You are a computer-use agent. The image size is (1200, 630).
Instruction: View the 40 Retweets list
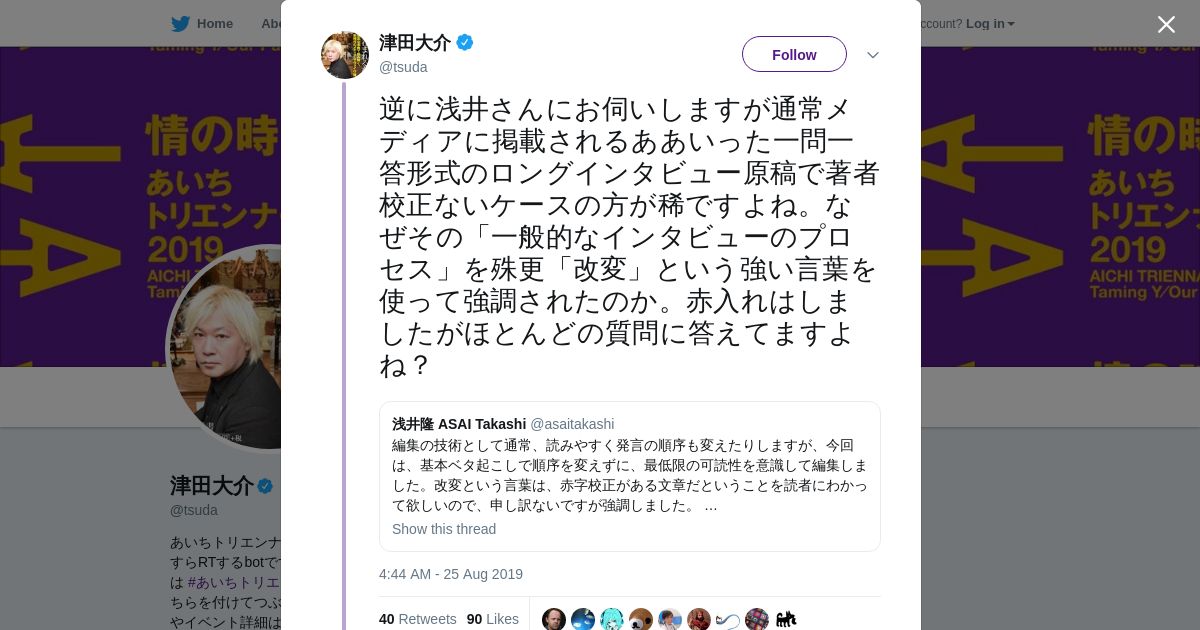click(x=417, y=619)
